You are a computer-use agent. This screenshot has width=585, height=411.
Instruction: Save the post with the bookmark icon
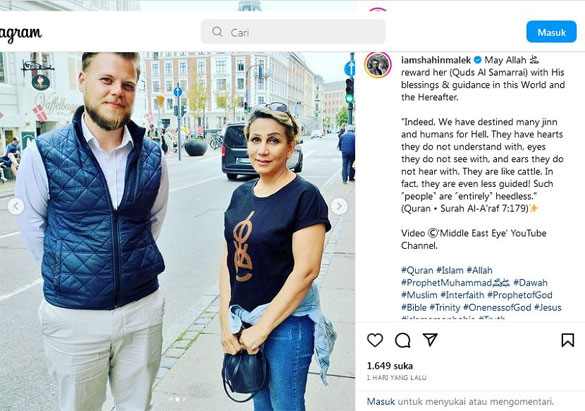point(567,340)
